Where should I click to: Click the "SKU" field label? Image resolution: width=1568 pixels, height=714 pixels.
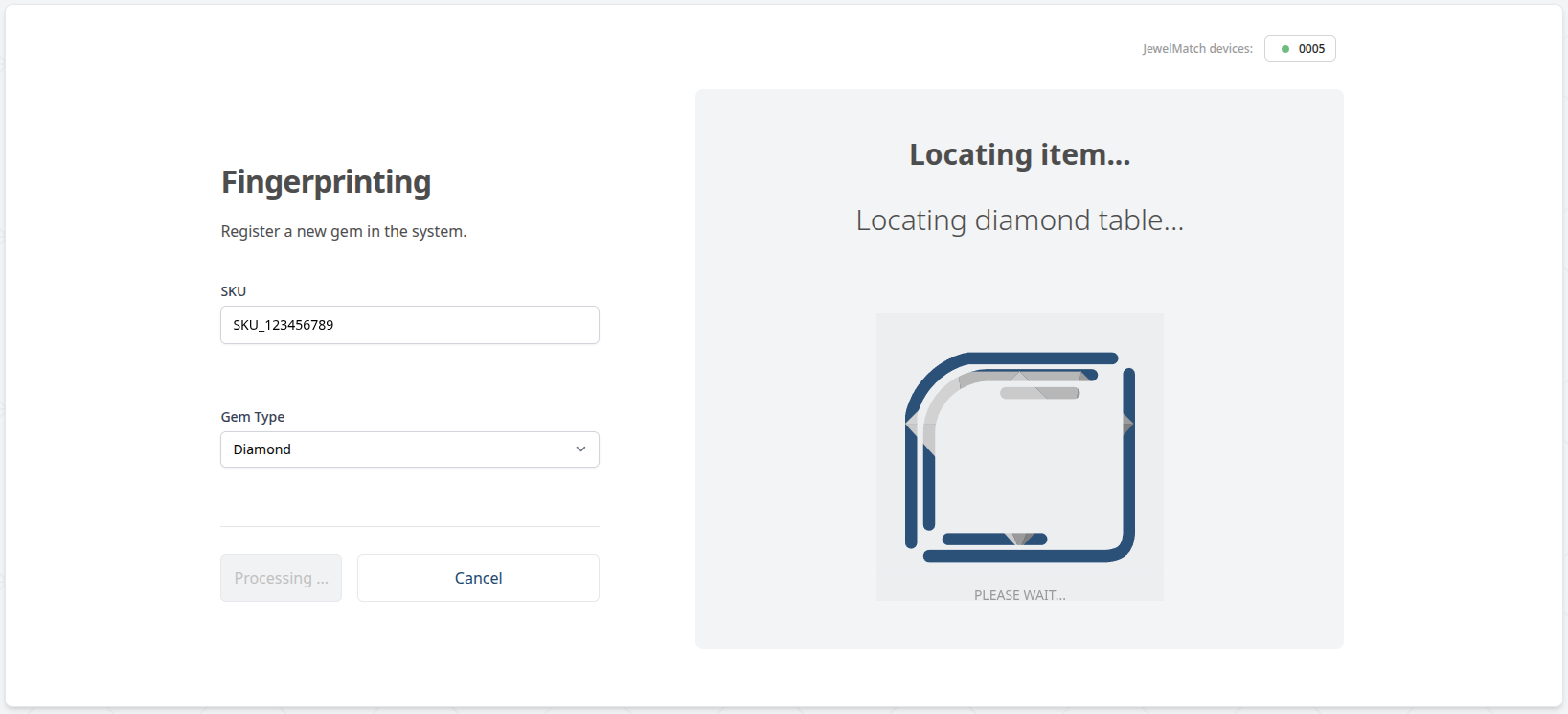tap(233, 291)
